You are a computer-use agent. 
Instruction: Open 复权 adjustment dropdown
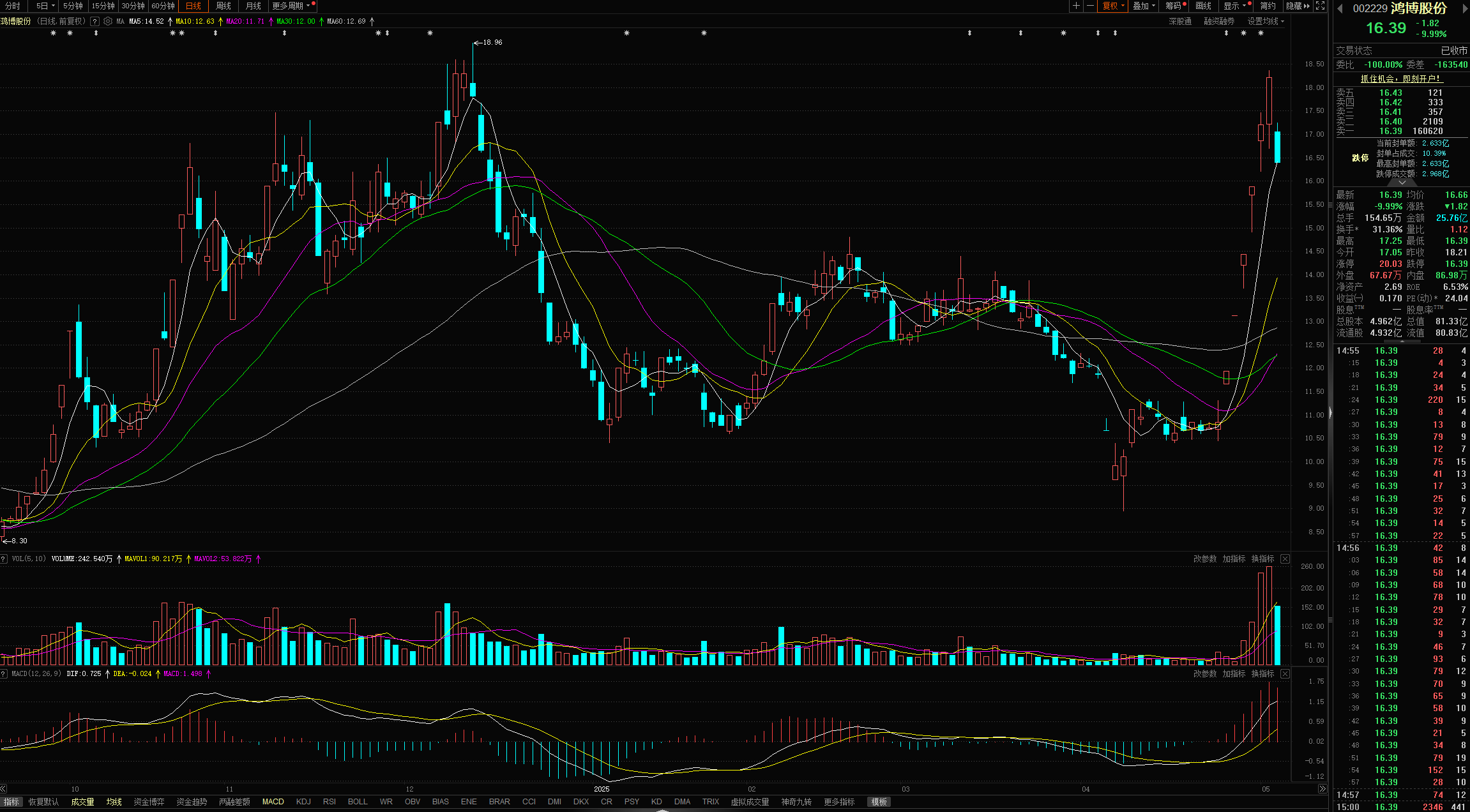pyautogui.click(x=1114, y=6)
